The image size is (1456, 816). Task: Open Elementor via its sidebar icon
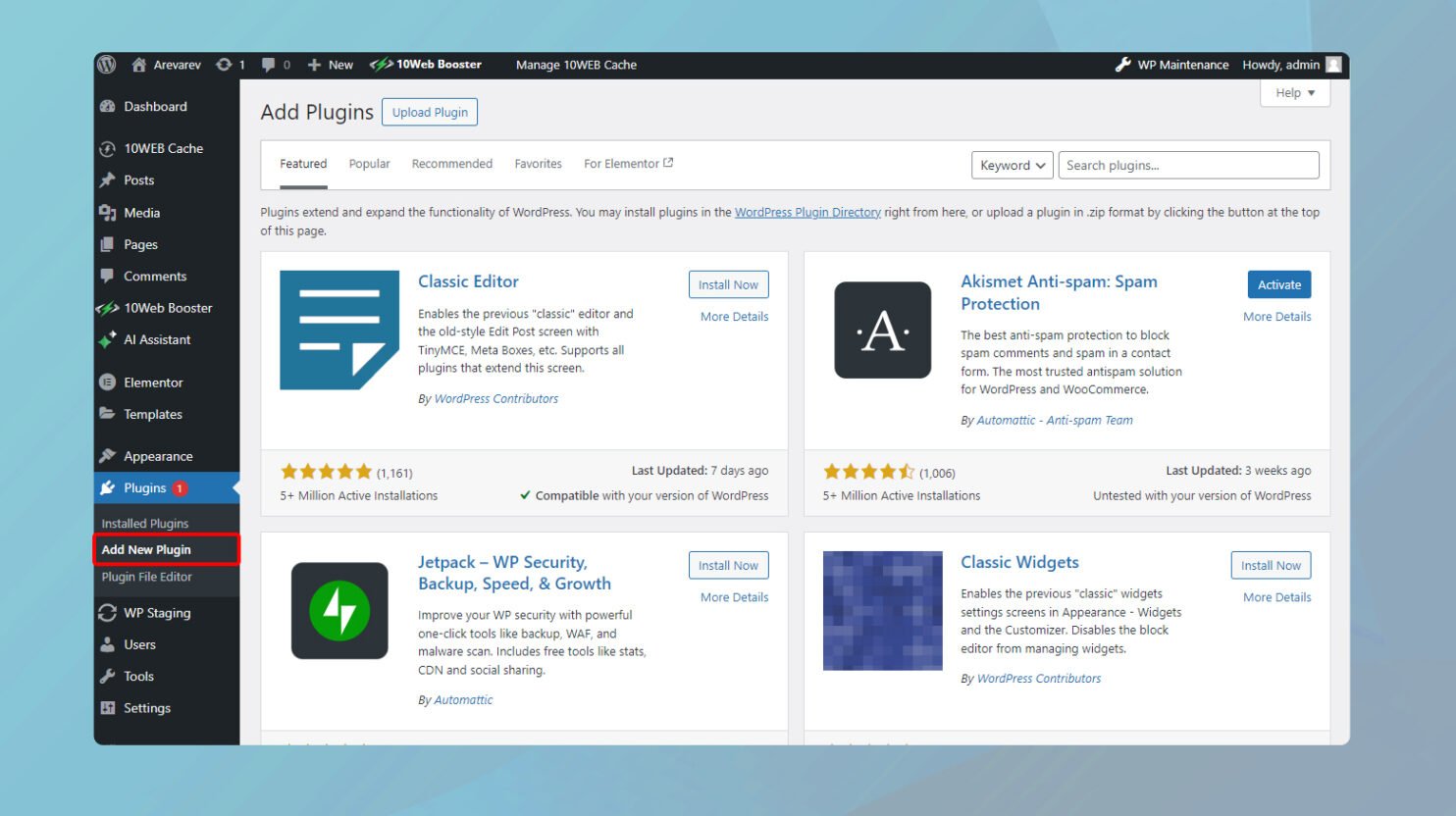click(107, 382)
